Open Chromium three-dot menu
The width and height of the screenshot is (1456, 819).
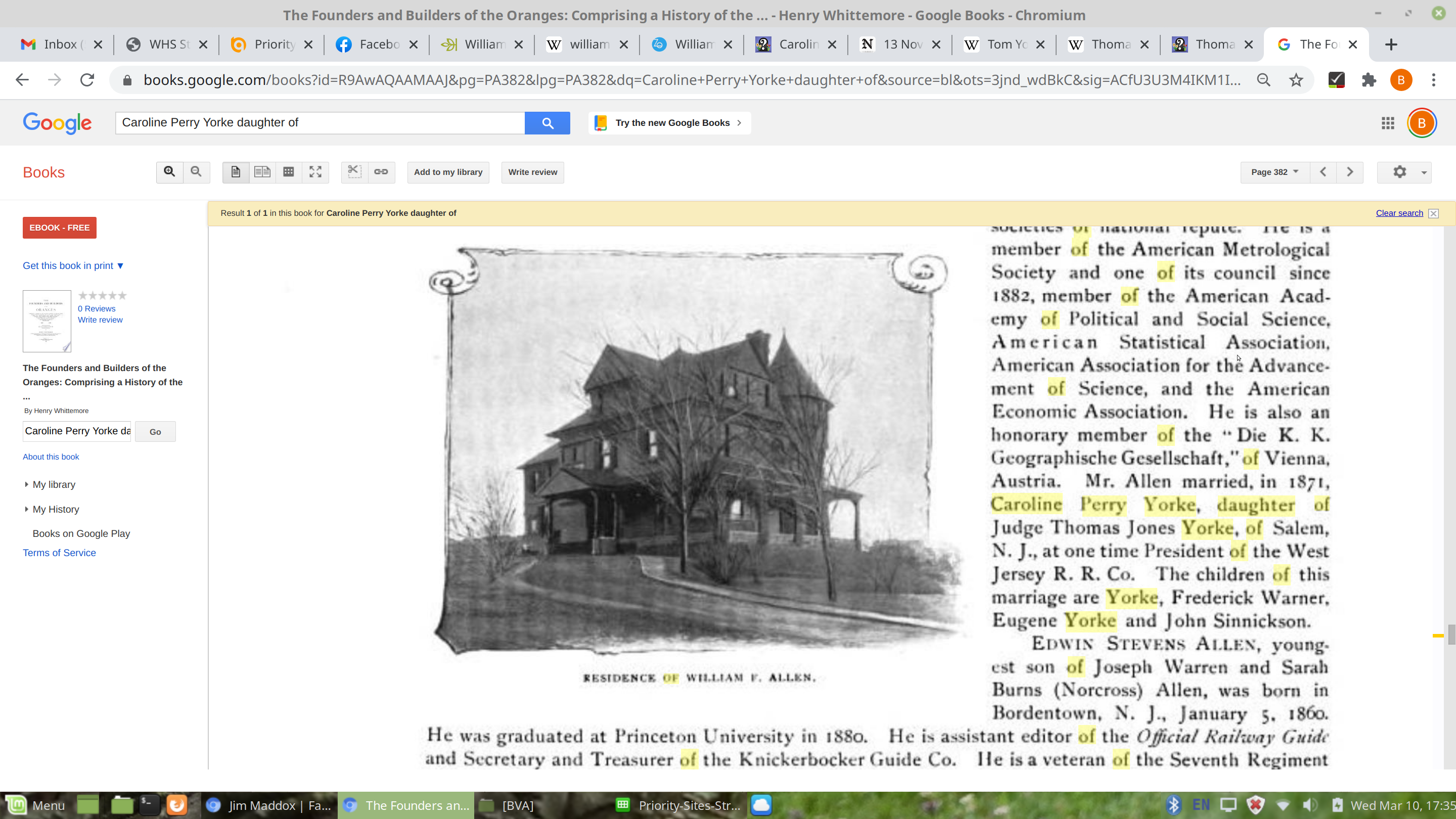click(1433, 80)
